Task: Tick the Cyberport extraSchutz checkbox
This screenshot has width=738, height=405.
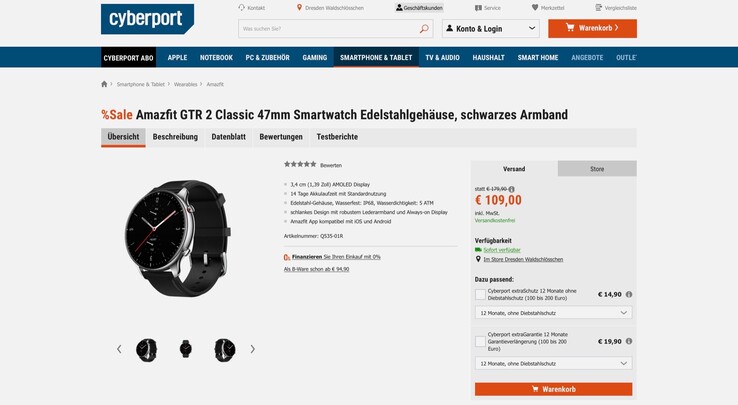Action: click(480, 294)
